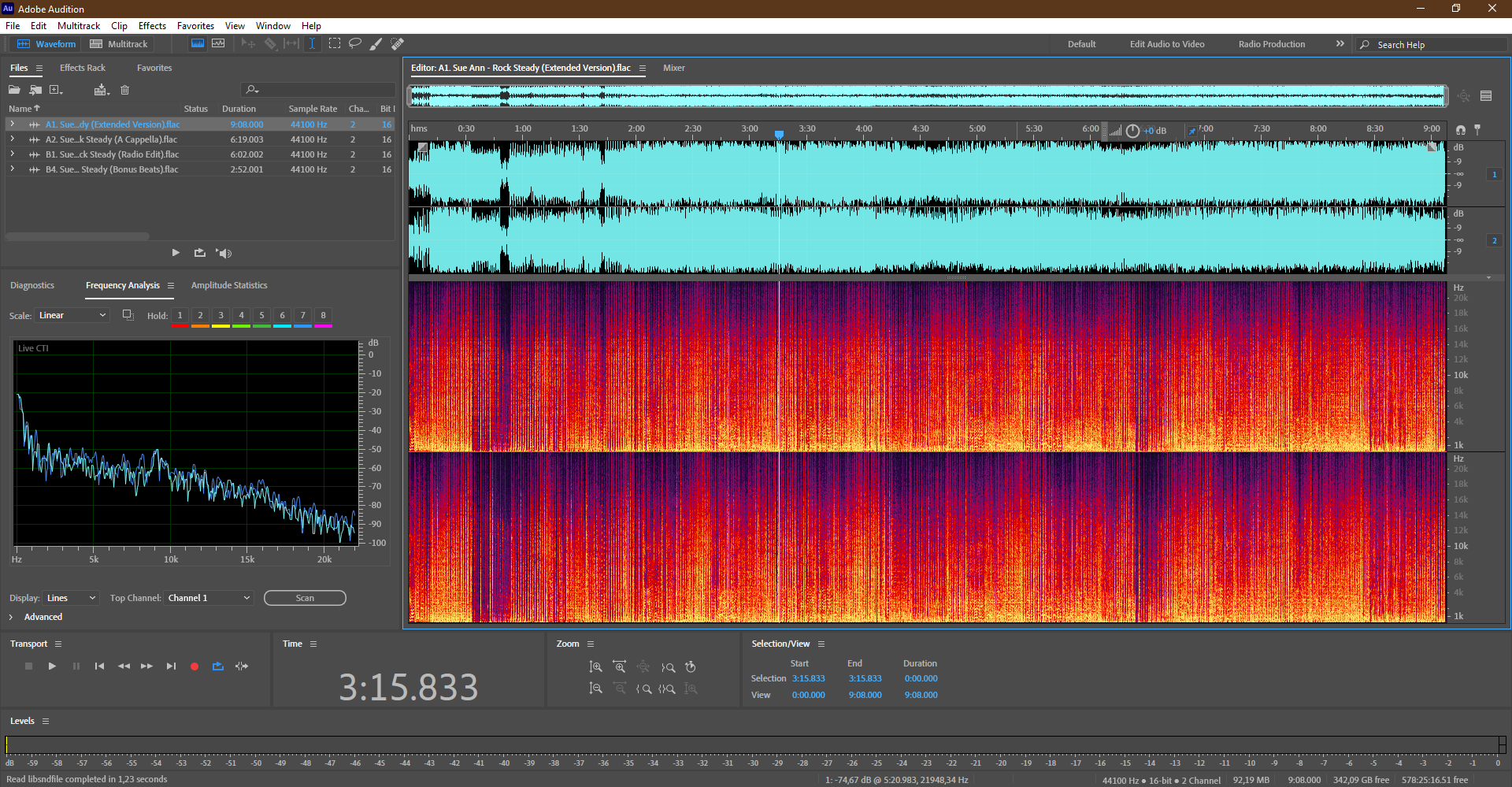Select the Radio Production workspace
The height and width of the screenshot is (787, 1512).
tap(1272, 44)
